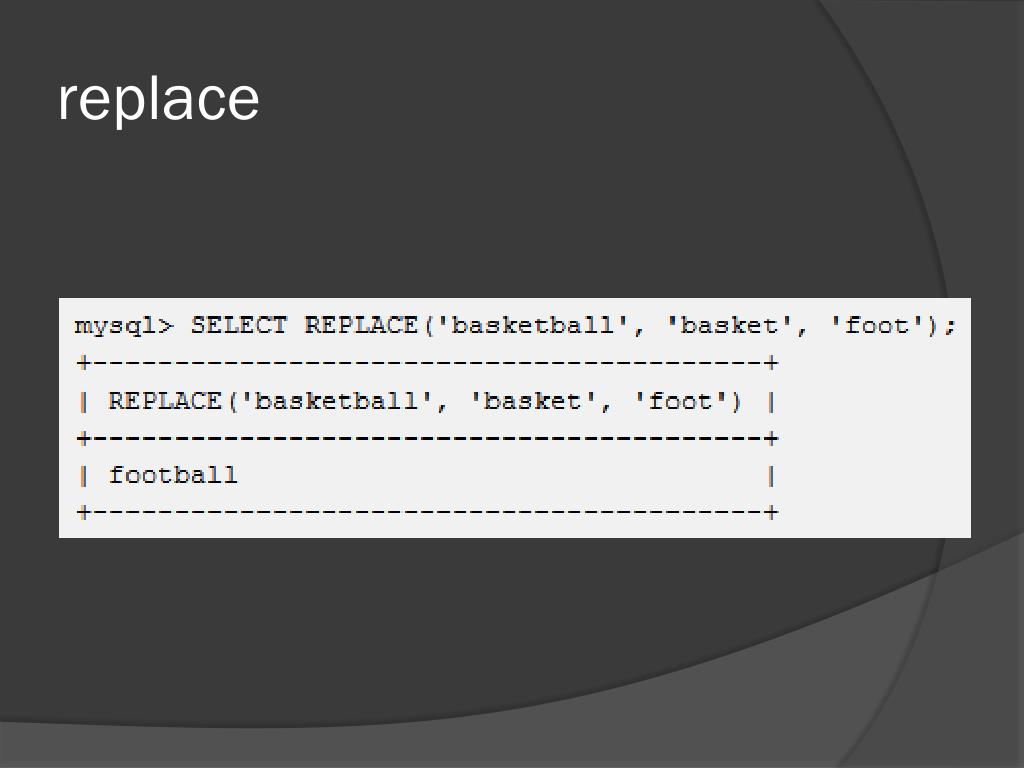Click the top border line of result table

[x=427, y=362]
